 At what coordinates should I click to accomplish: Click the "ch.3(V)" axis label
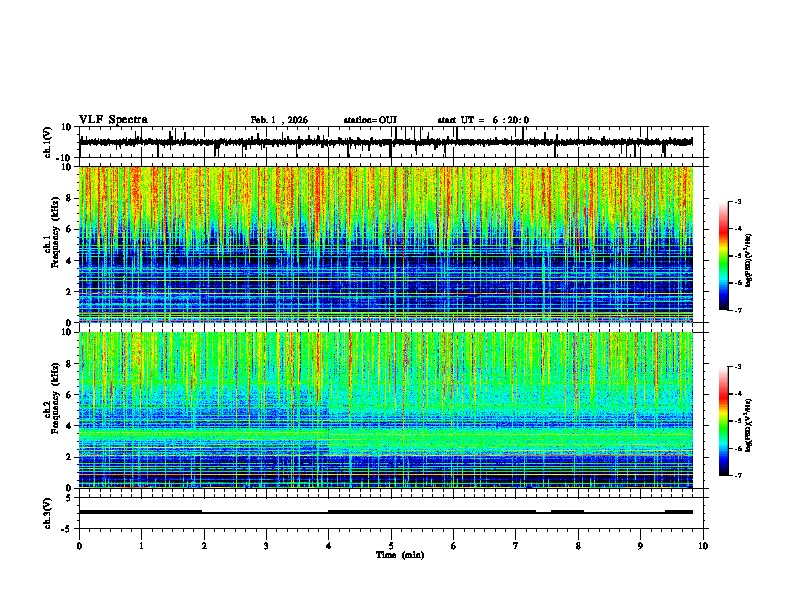48,513
